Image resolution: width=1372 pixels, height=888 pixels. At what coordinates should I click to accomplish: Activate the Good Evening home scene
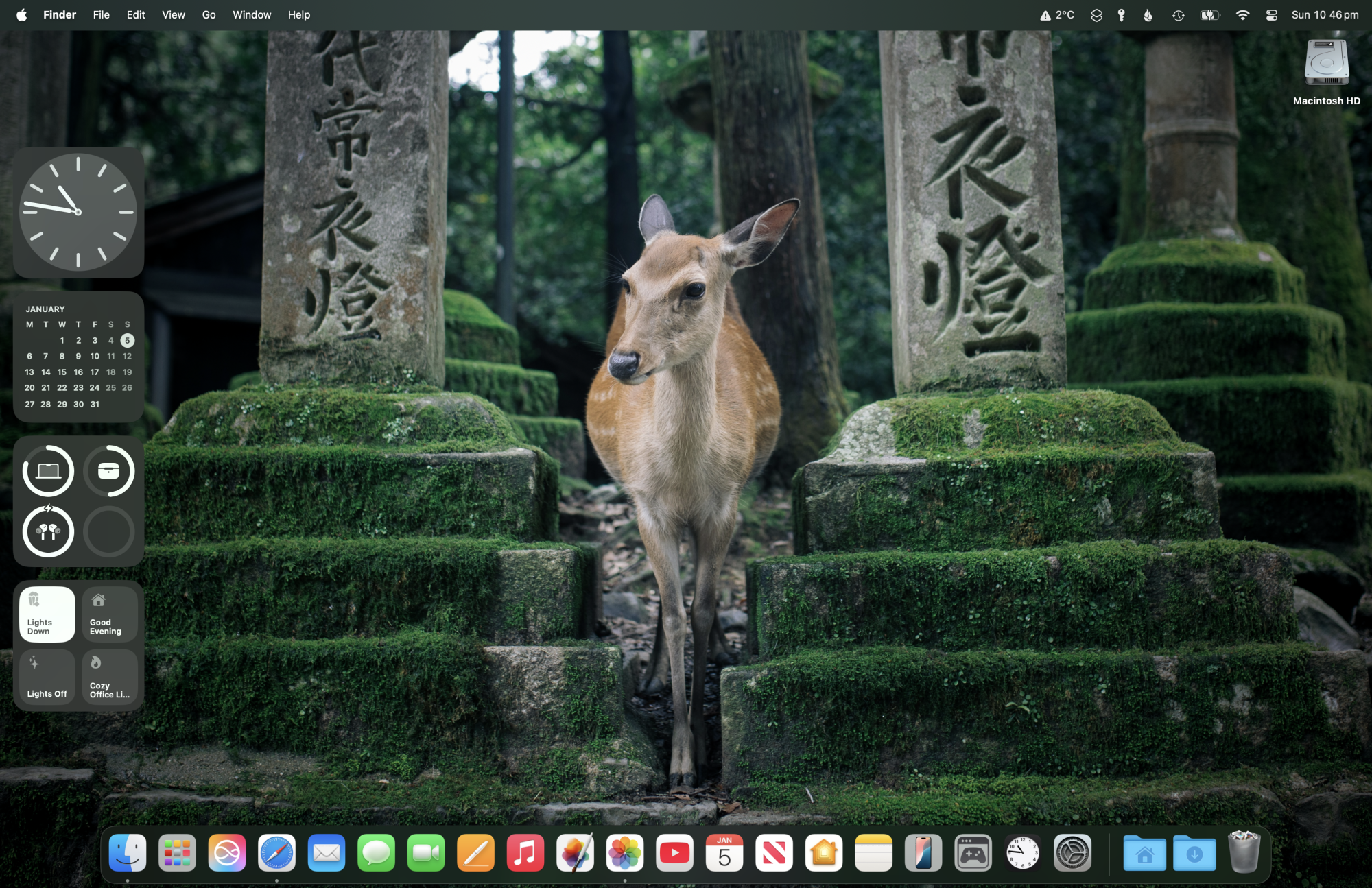[x=110, y=614]
